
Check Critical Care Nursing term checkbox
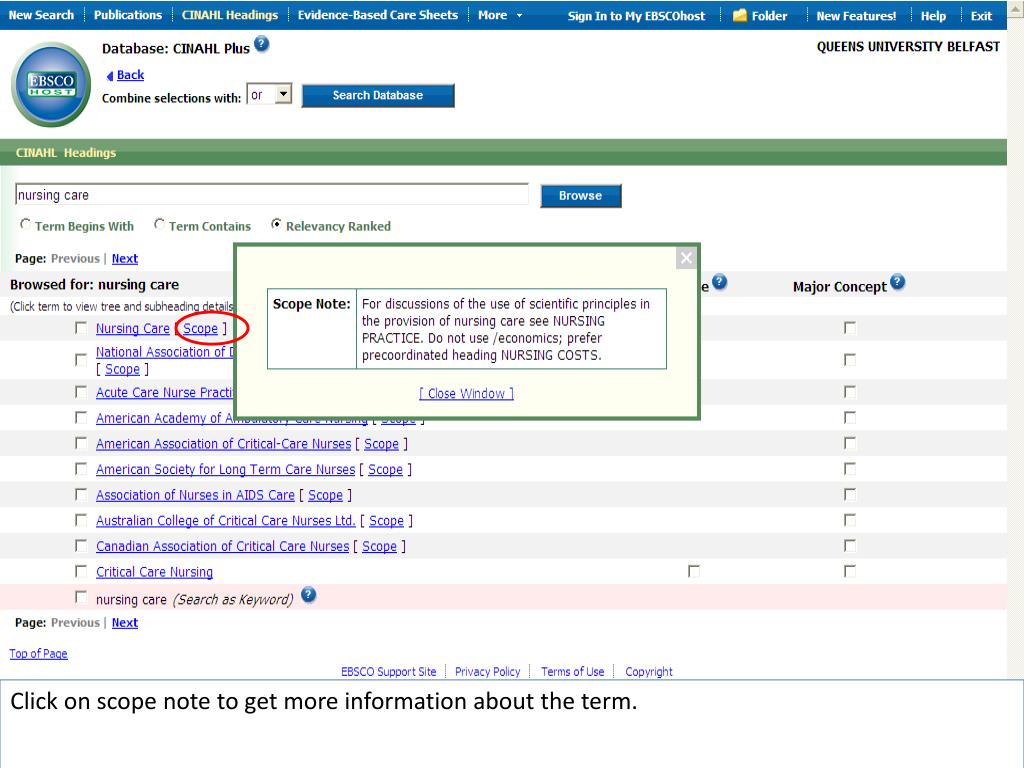click(x=81, y=571)
